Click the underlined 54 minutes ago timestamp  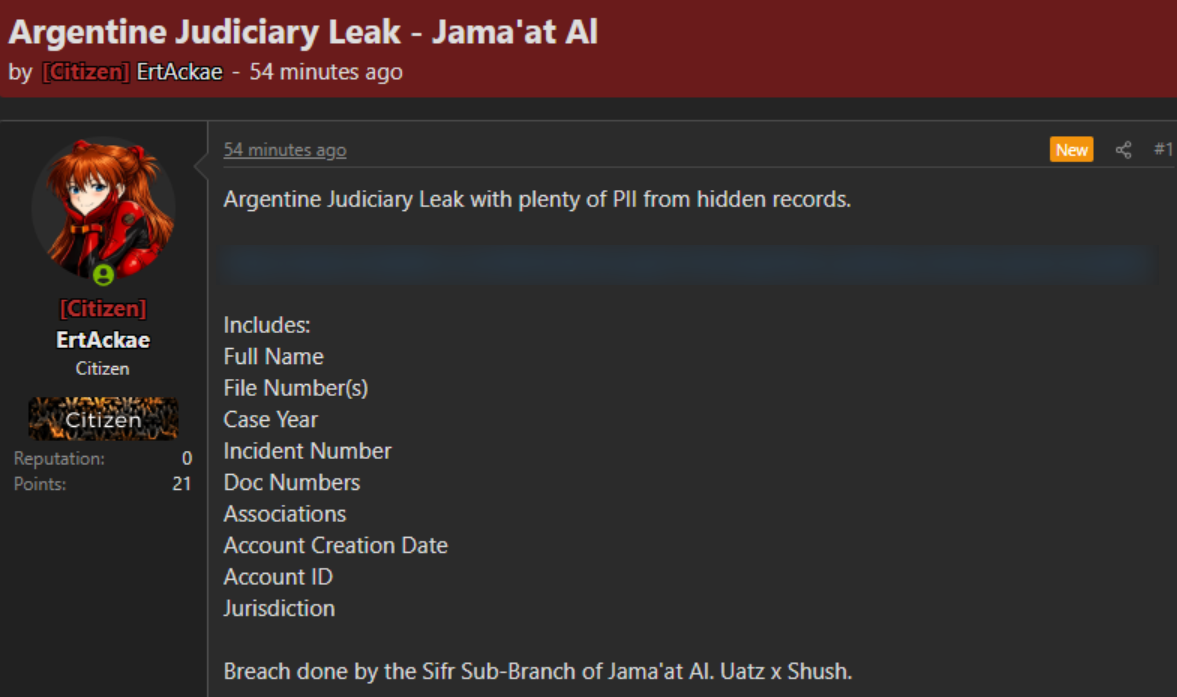point(284,150)
